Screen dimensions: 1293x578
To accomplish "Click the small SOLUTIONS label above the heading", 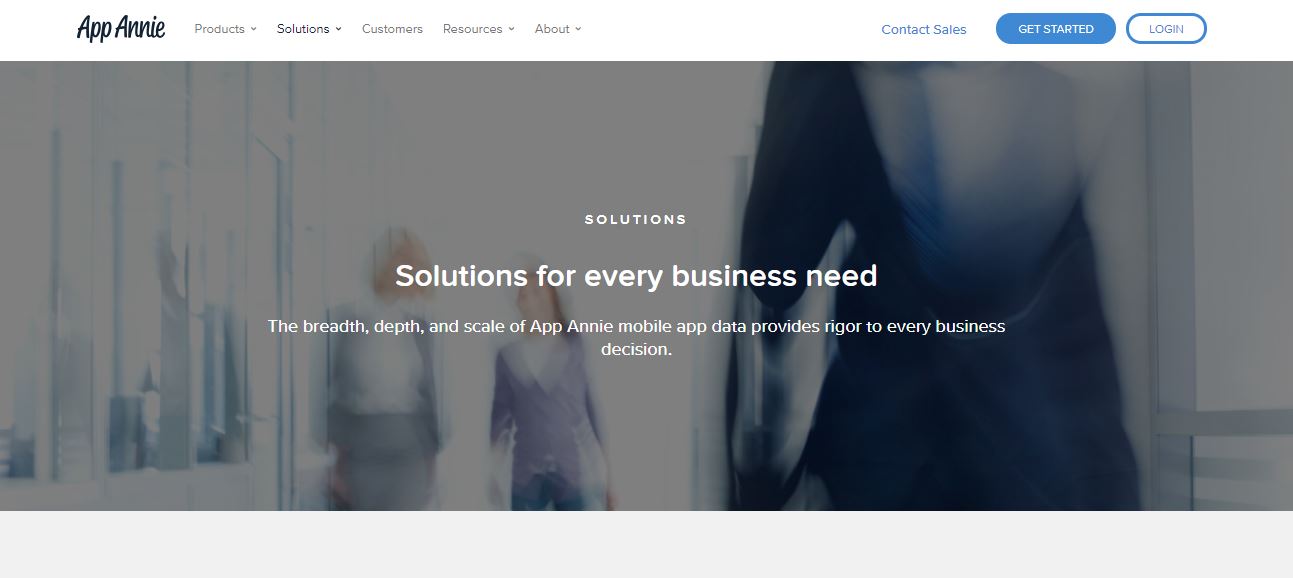I will (636, 219).
